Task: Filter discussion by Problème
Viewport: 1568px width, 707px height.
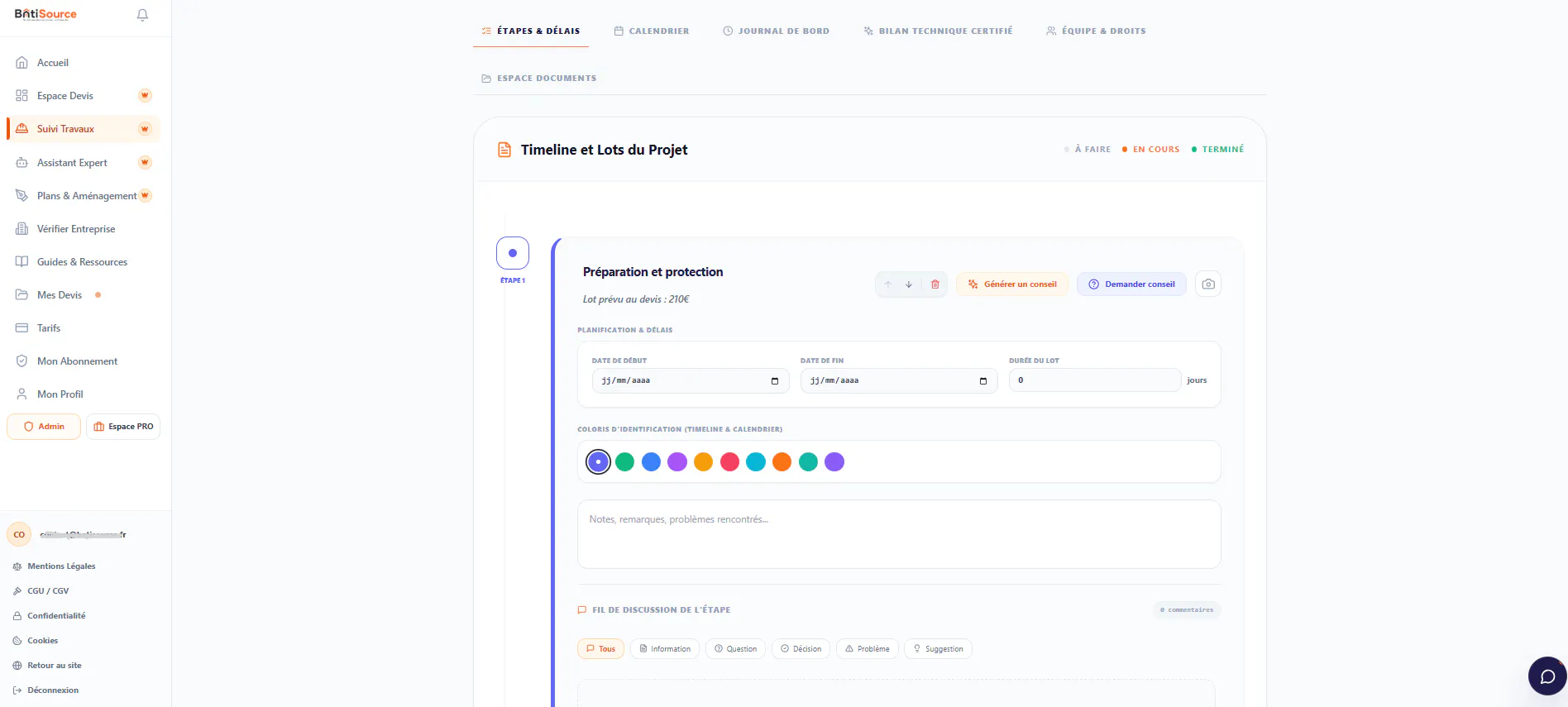Action: pos(868,649)
